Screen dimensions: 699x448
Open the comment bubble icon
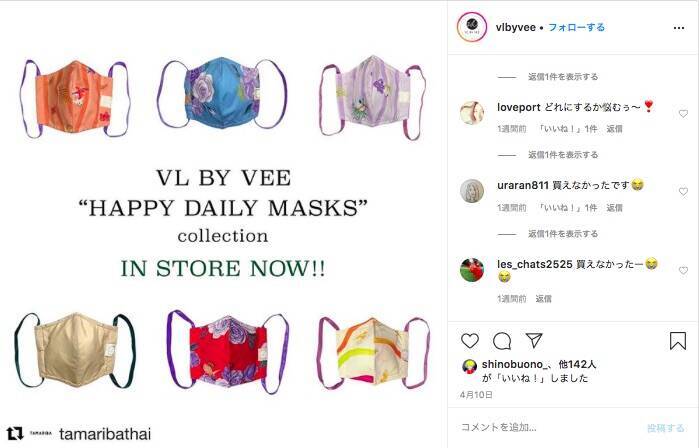click(502, 341)
